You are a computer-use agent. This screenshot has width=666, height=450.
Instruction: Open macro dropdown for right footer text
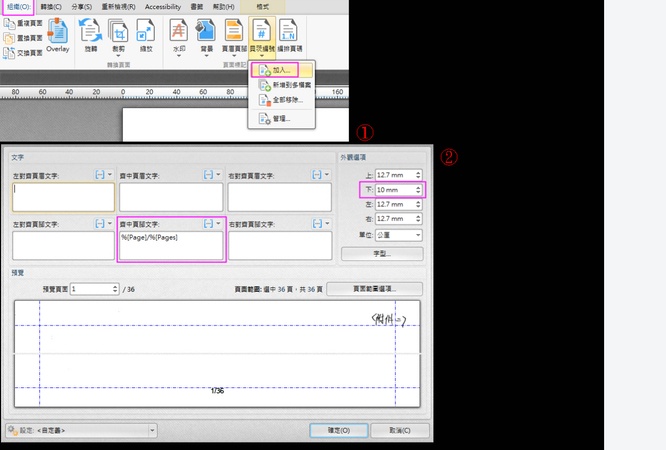point(322,224)
